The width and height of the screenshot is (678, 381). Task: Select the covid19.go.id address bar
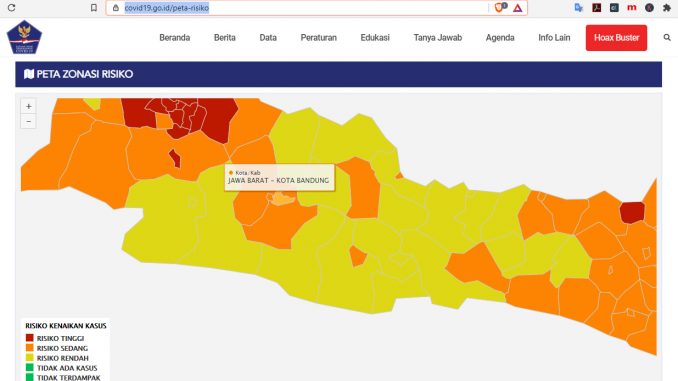coord(303,8)
